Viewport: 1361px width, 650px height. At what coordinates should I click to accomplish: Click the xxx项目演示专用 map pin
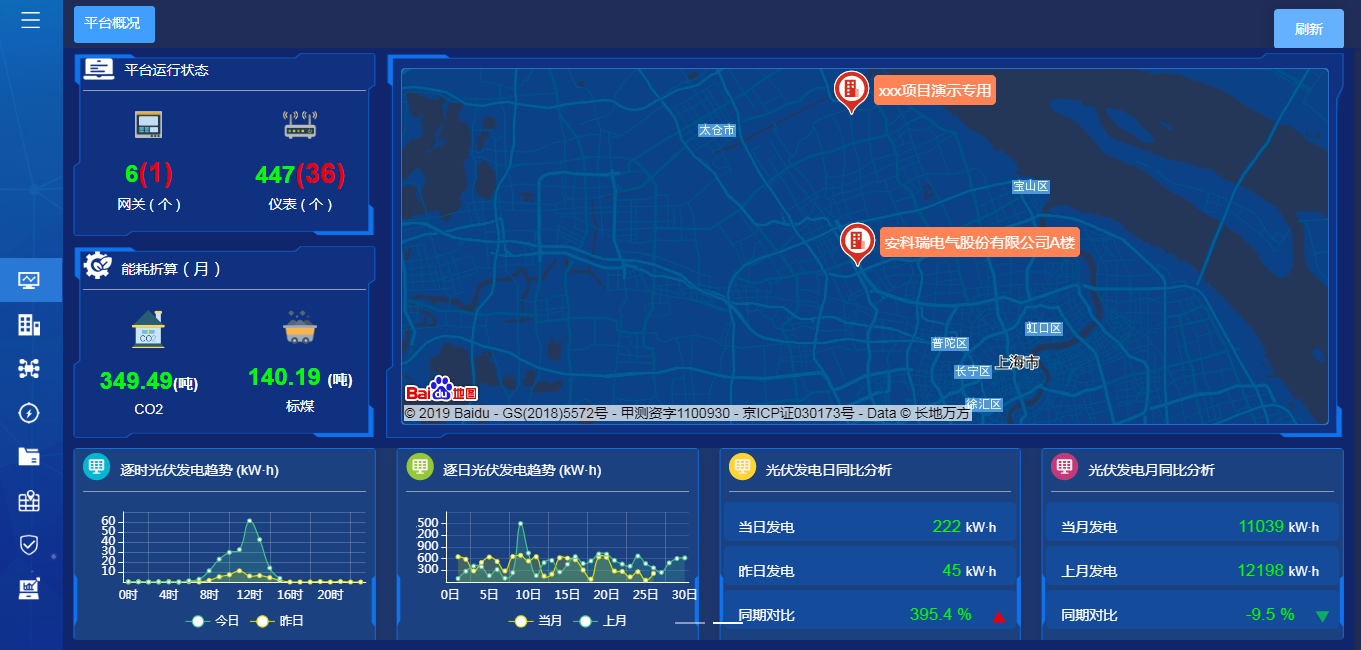click(851, 90)
